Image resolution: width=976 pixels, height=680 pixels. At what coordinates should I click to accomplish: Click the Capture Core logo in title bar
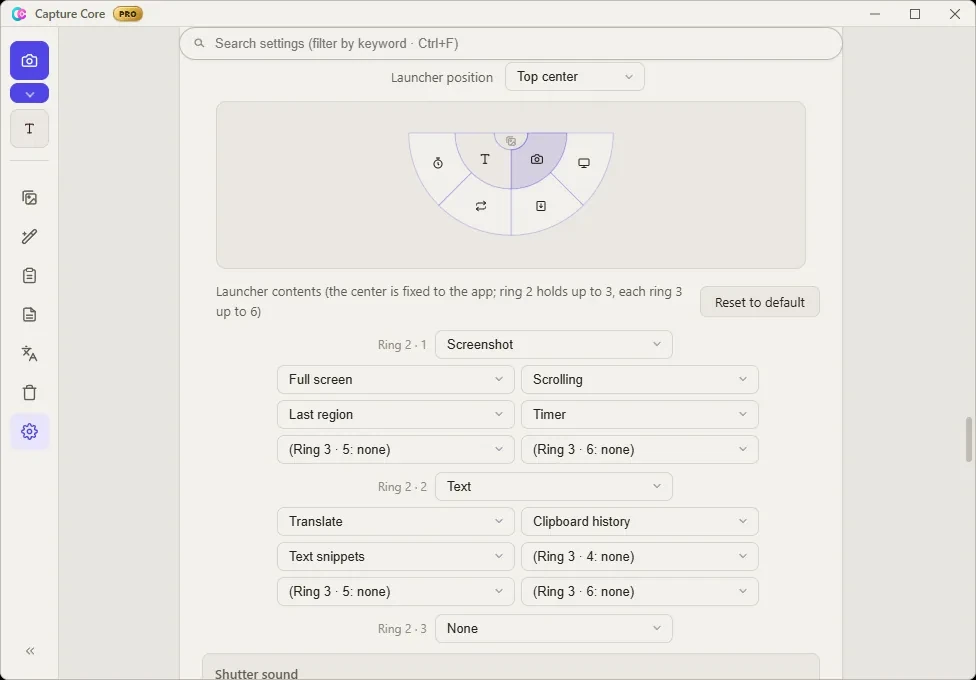[19, 14]
